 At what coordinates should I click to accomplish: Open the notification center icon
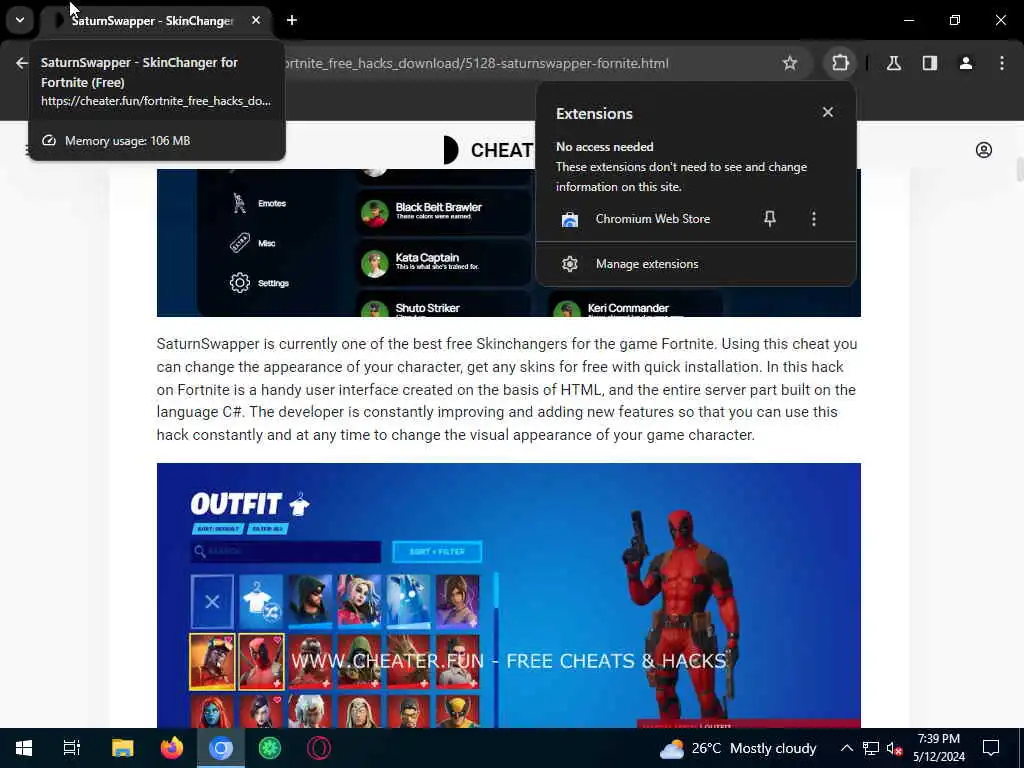pyautogui.click(x=991, y=748)
